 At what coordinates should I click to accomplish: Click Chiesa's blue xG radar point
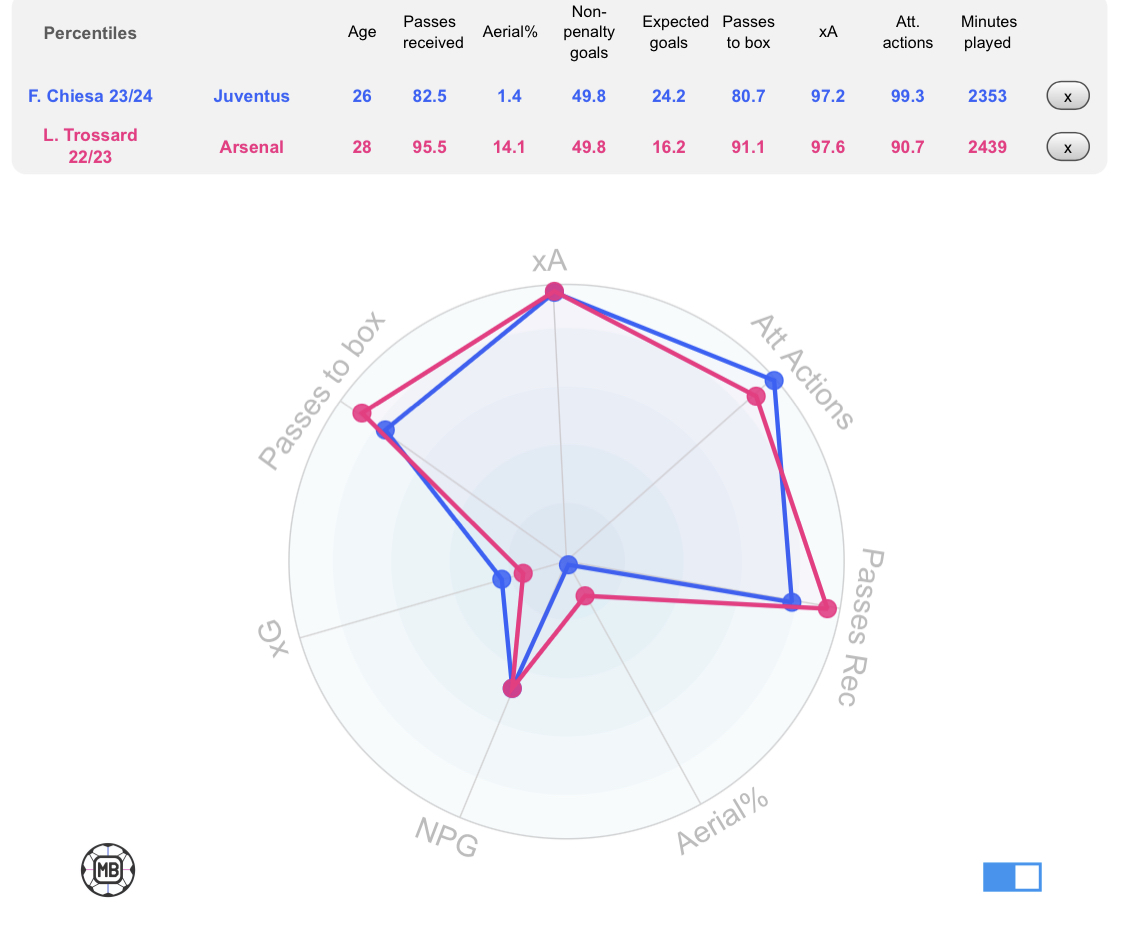(501, 579)
